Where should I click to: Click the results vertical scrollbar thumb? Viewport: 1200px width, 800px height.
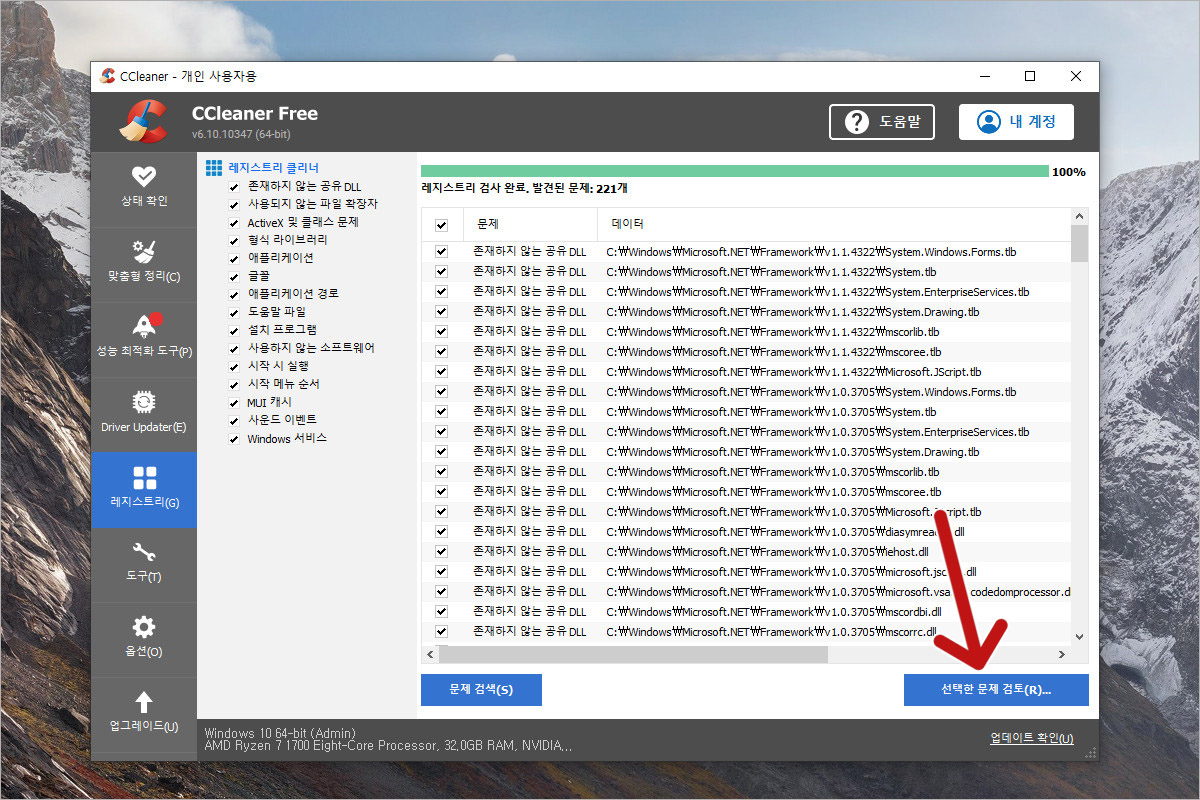point(1079,243)
